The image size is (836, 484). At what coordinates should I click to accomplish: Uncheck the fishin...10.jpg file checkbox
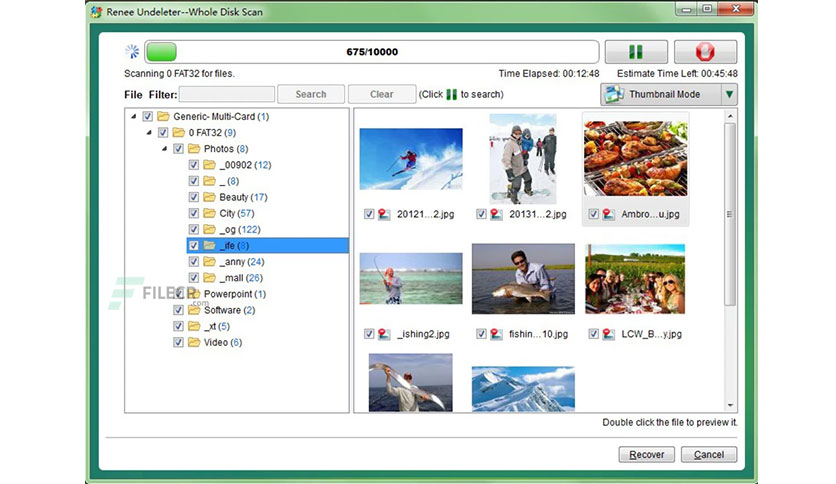pos(481,334)
